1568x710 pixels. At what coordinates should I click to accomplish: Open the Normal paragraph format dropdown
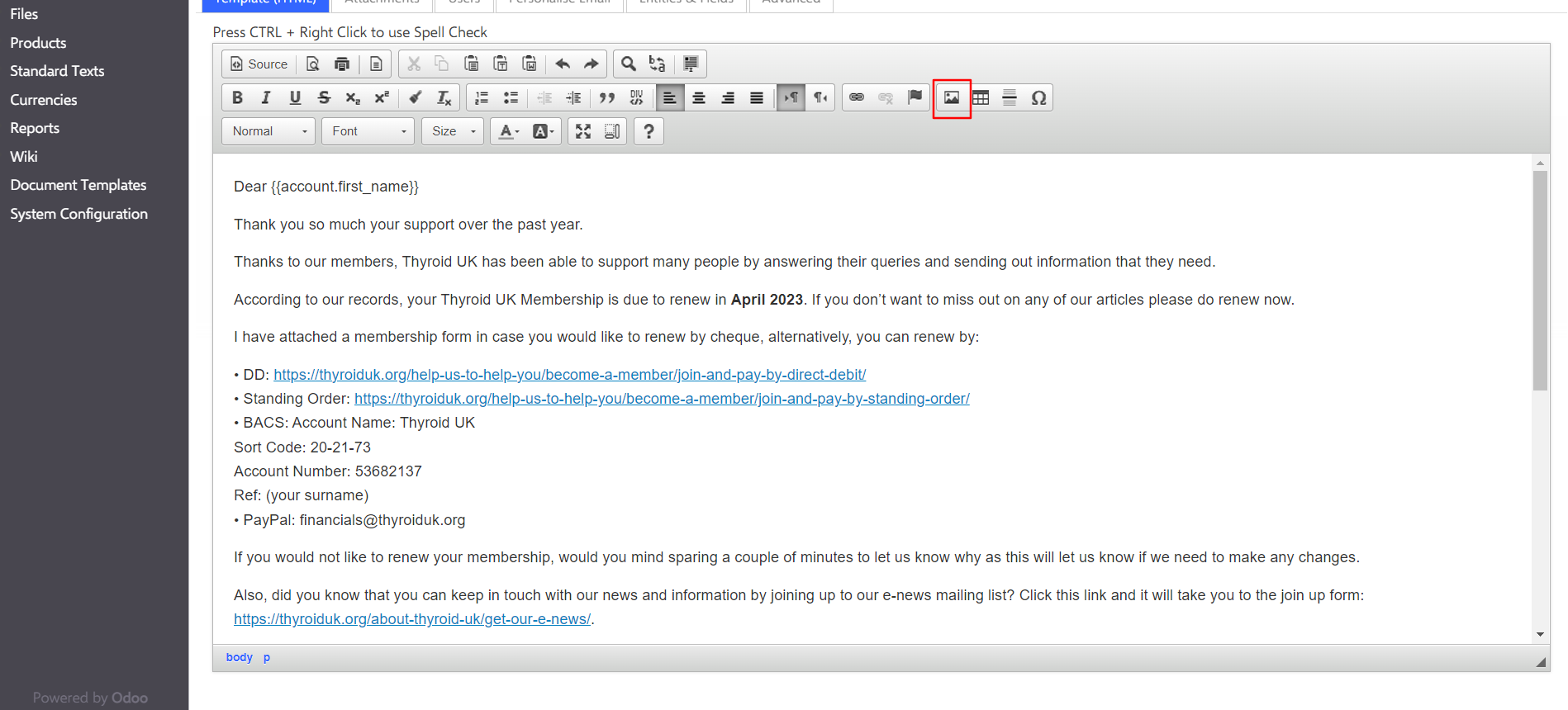(268, 131)
